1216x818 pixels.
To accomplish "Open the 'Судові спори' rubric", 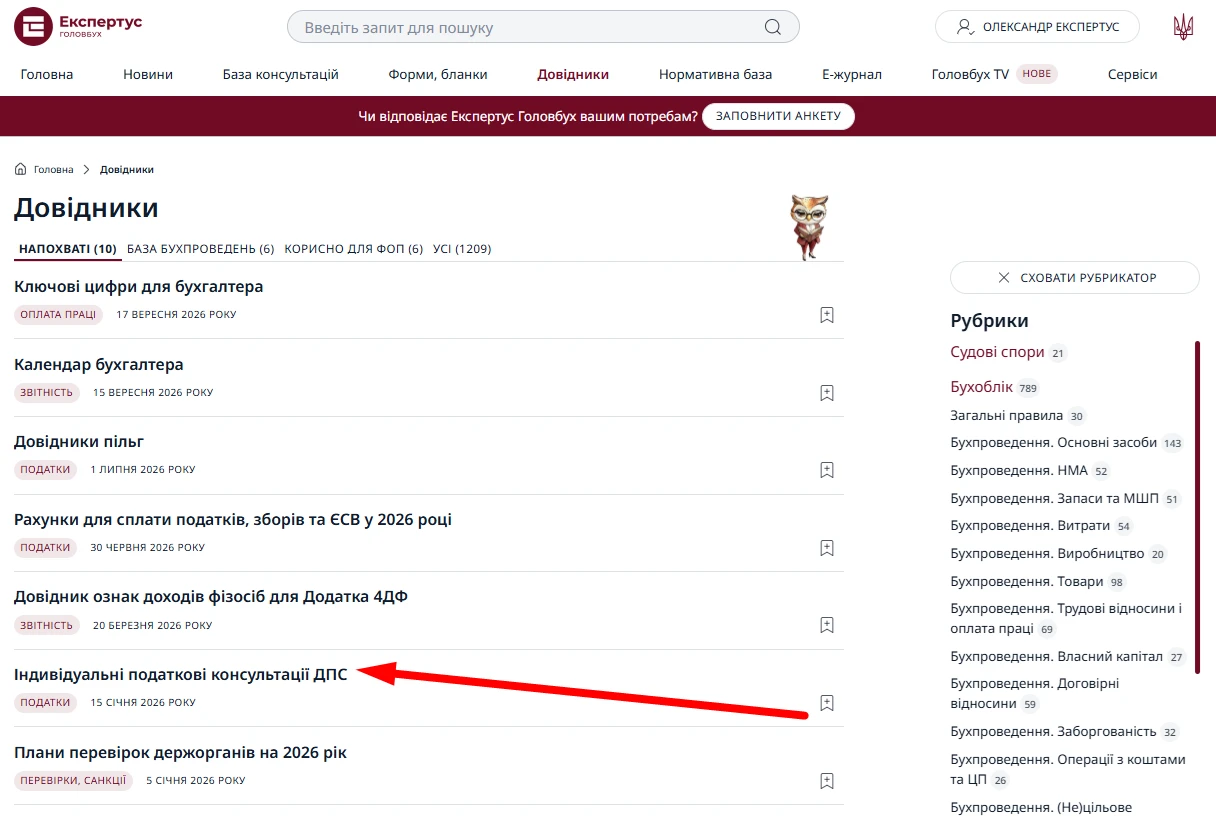I will tap(997, 352).
